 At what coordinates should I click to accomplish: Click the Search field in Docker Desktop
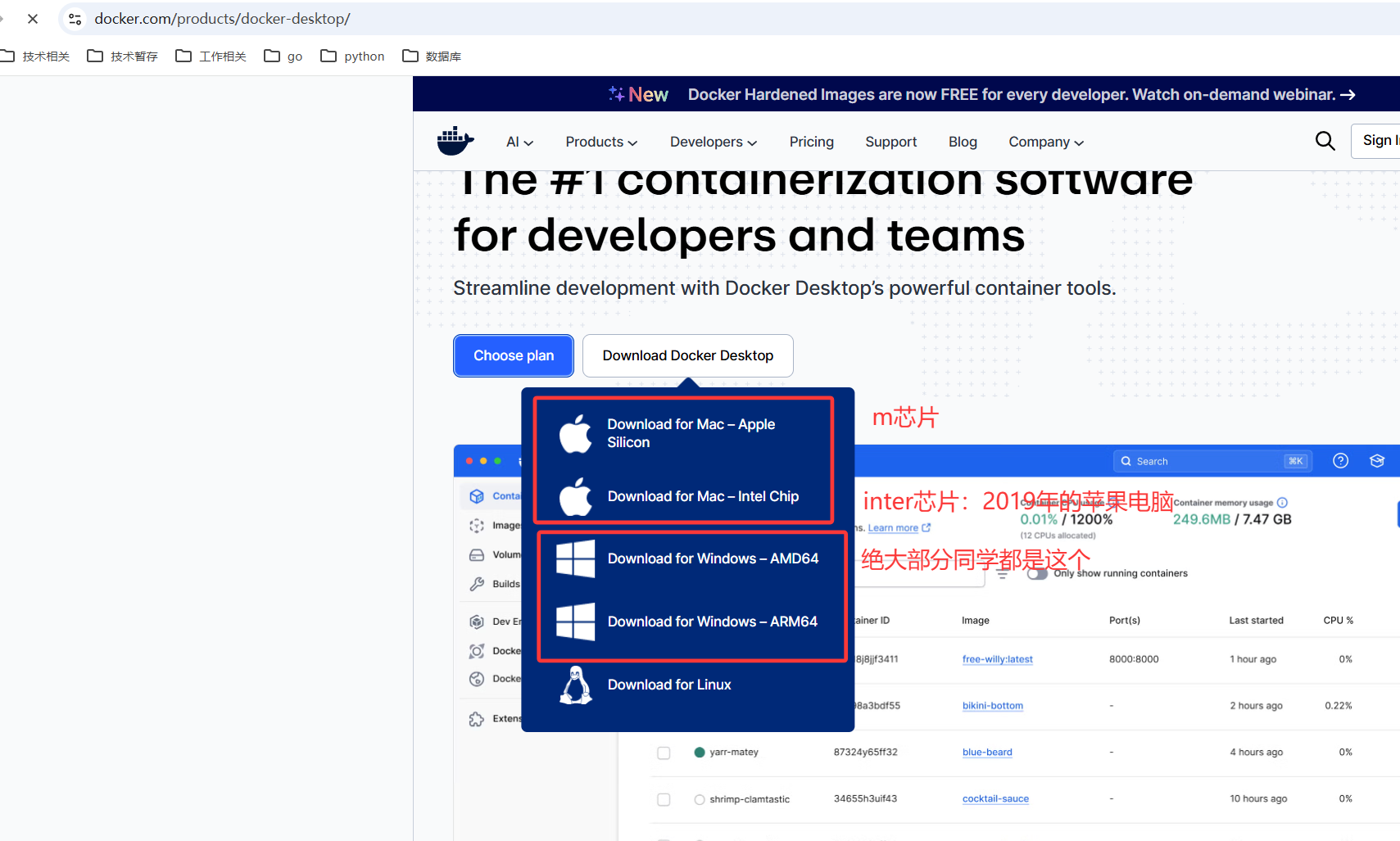pos(1213,461)
